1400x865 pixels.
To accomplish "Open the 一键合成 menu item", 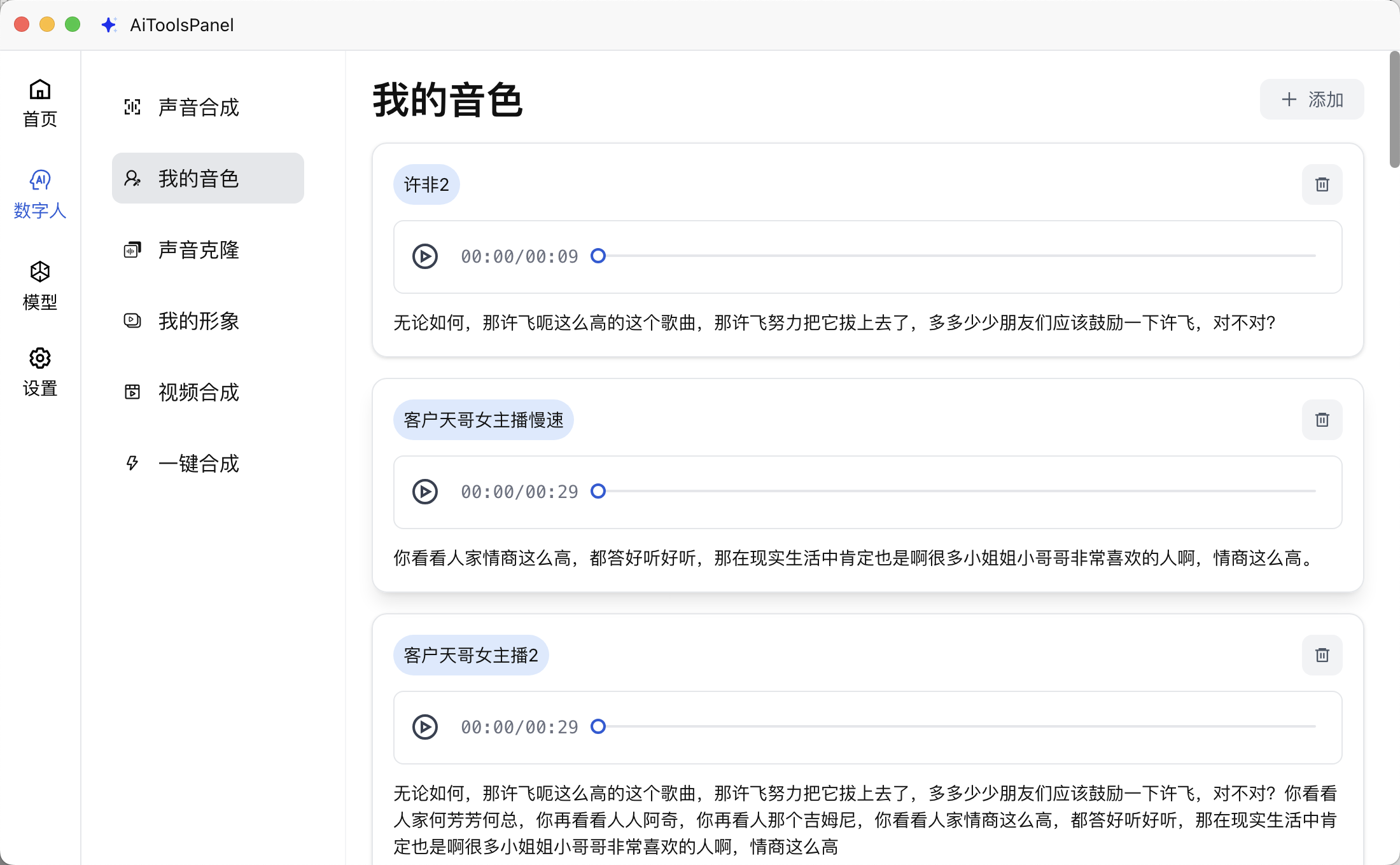I will click(208, 463).
